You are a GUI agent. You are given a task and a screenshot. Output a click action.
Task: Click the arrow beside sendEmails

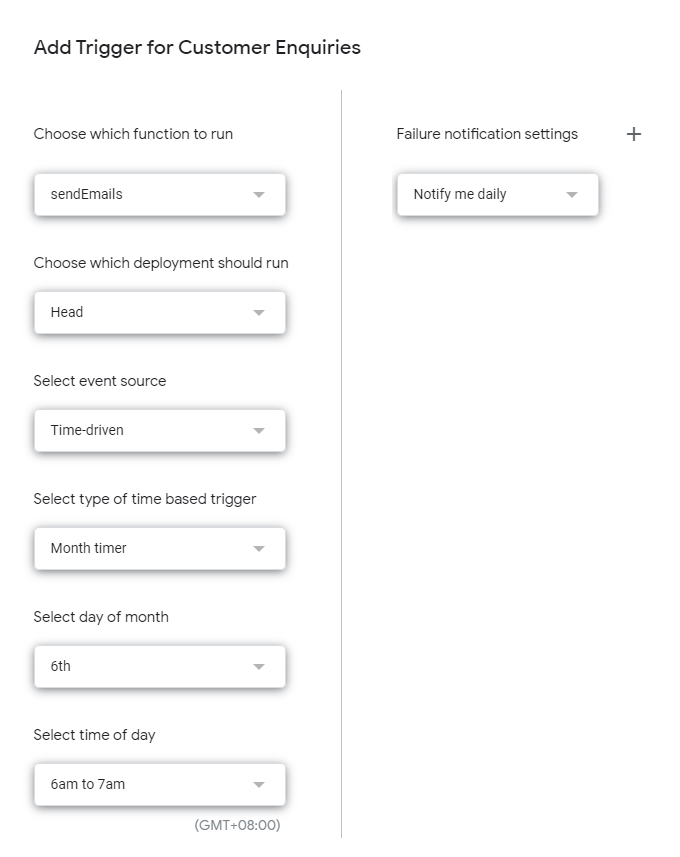click(259, 195)
